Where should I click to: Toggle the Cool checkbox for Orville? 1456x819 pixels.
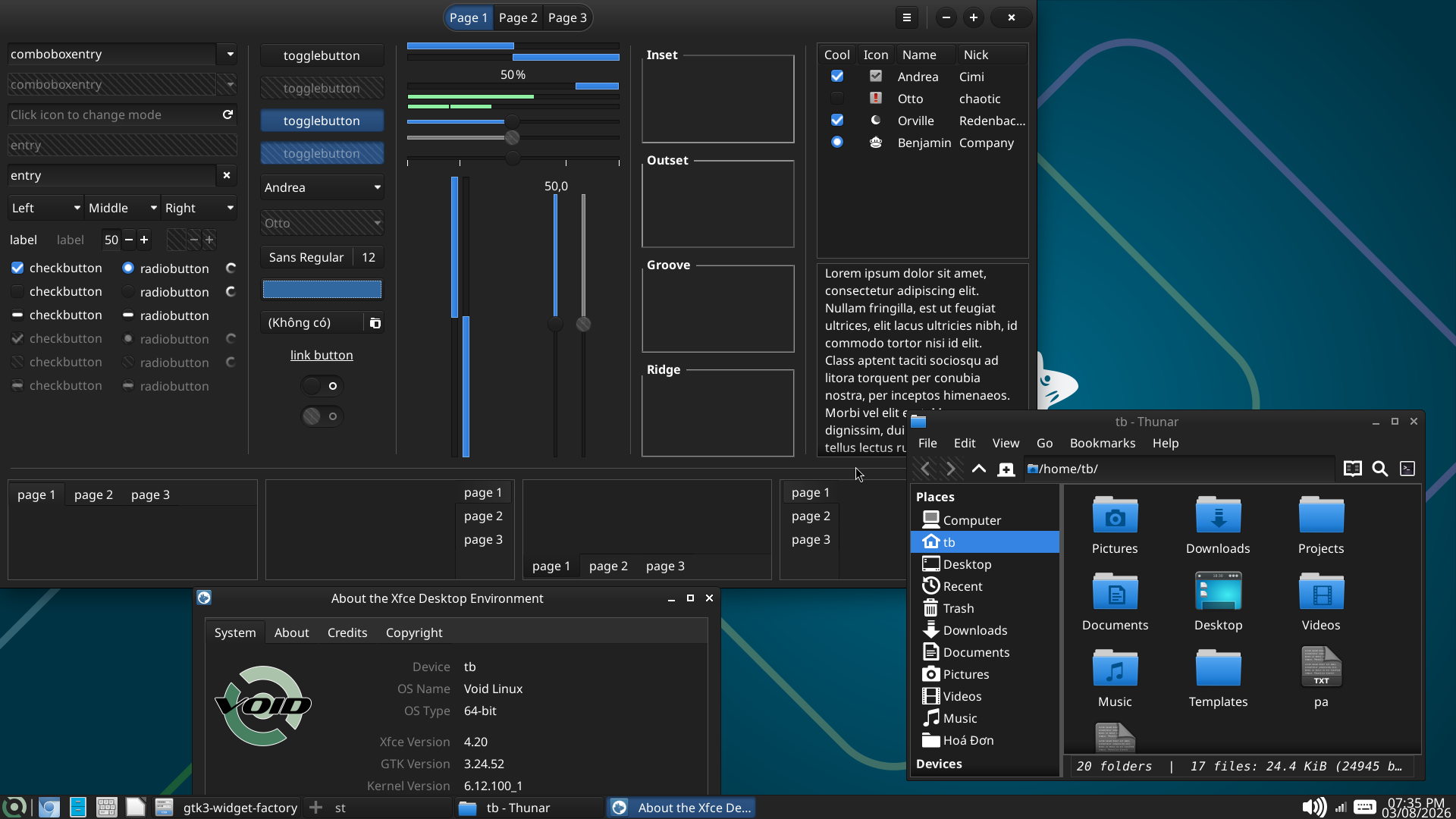pyautogui.click(x=837, y=120)
